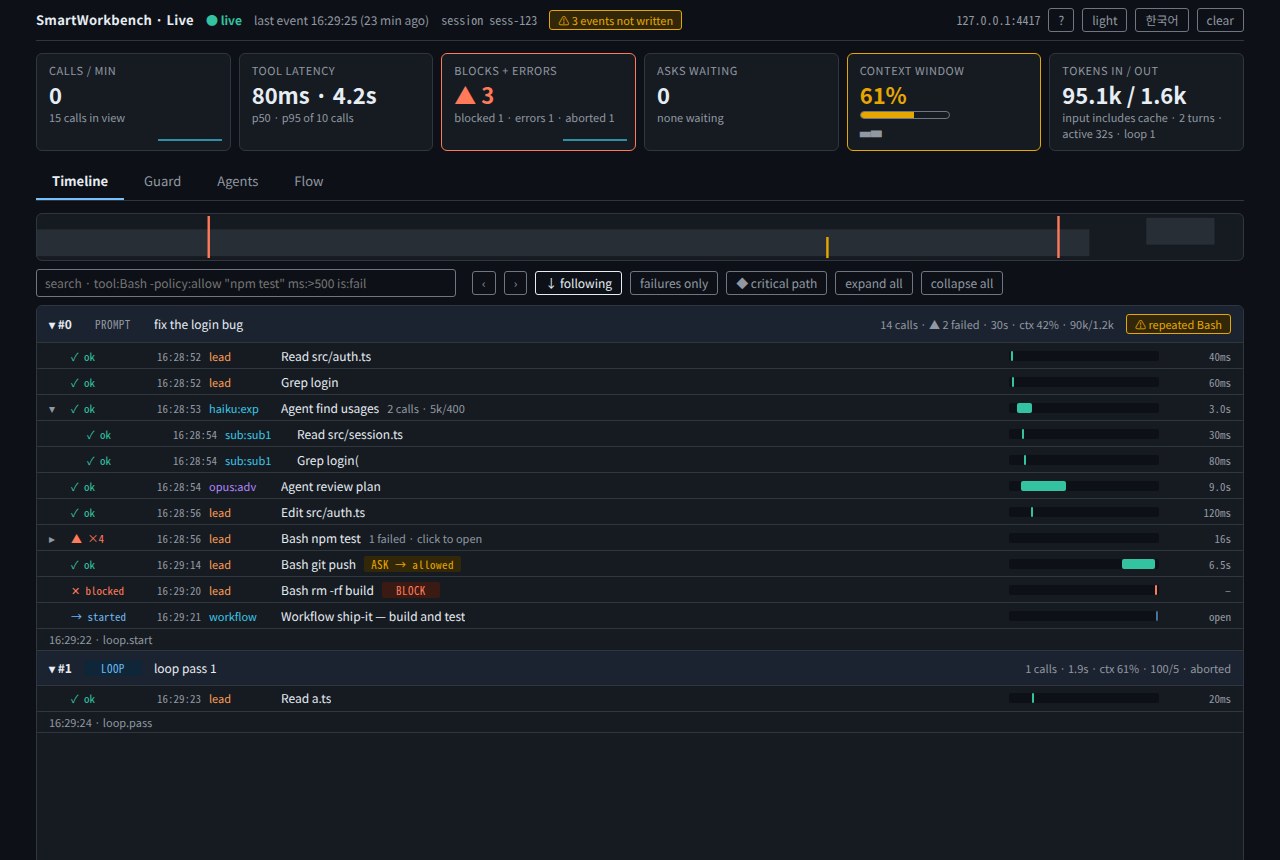Select the 'Read src/session.ts' sub row
This screenshot has width=1280, height=860.
pyautogui.click(x=640, y=435)
